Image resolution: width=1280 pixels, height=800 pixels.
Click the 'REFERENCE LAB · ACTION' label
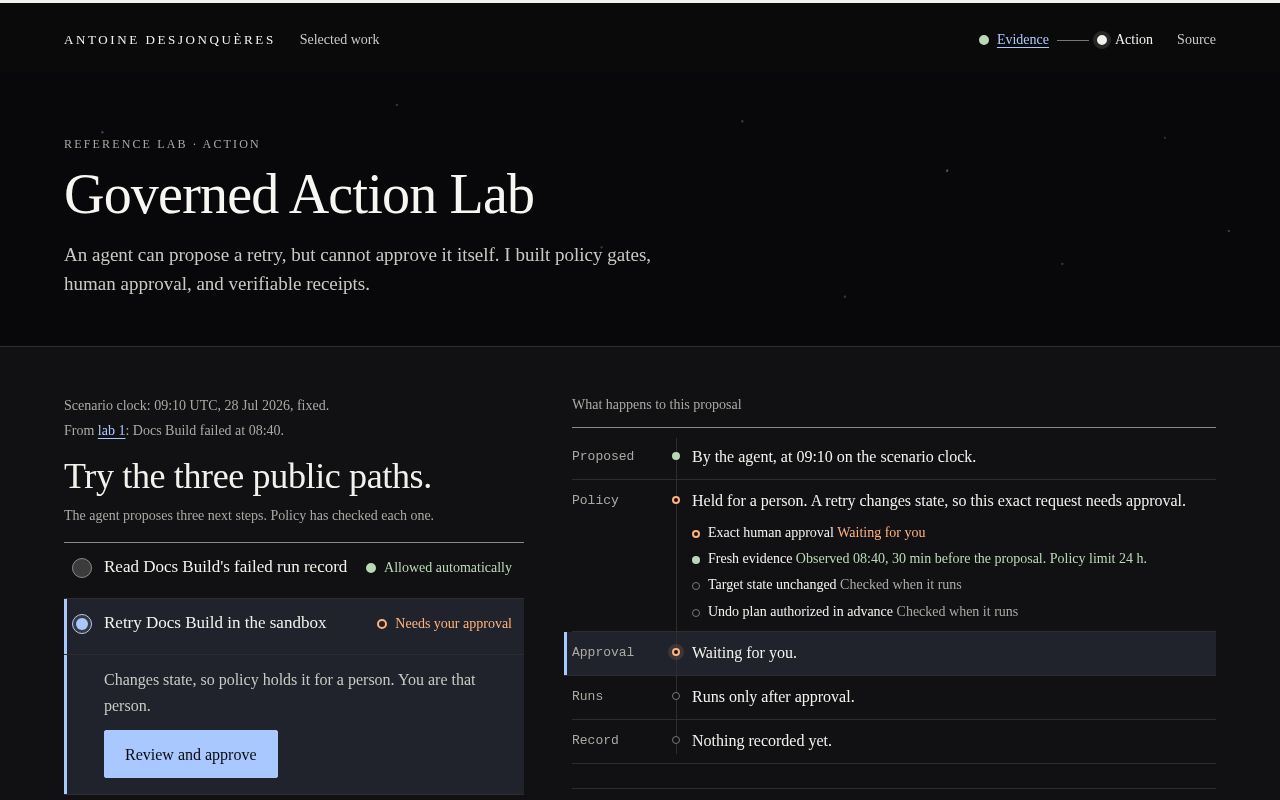(x=162, y=144)
